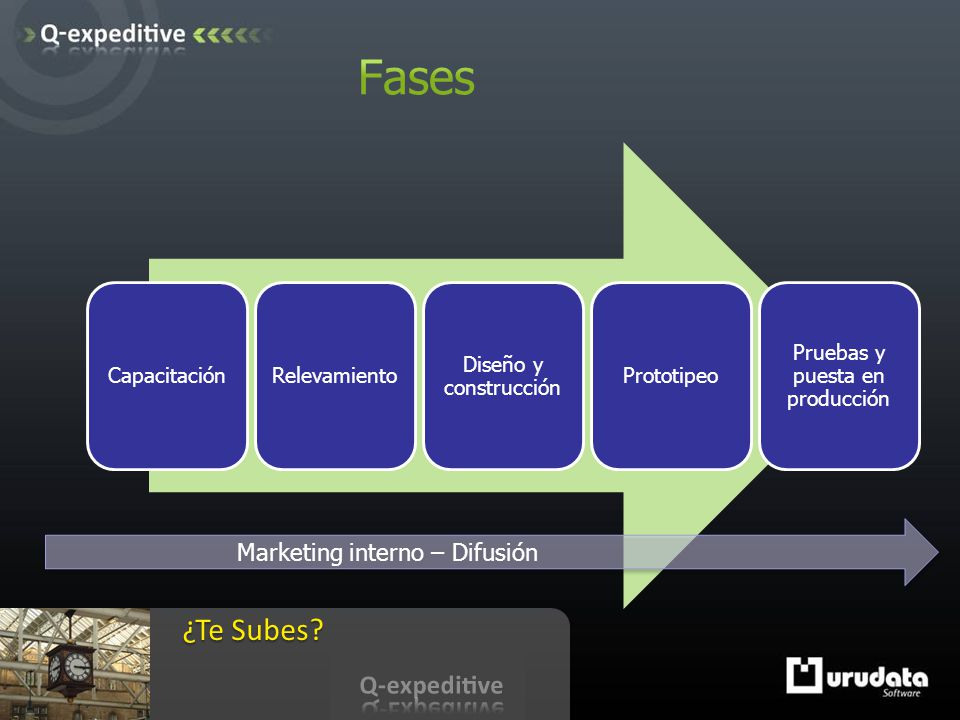Click the Fases slide title
Screen dimensions: 960x720
(416, 78)
